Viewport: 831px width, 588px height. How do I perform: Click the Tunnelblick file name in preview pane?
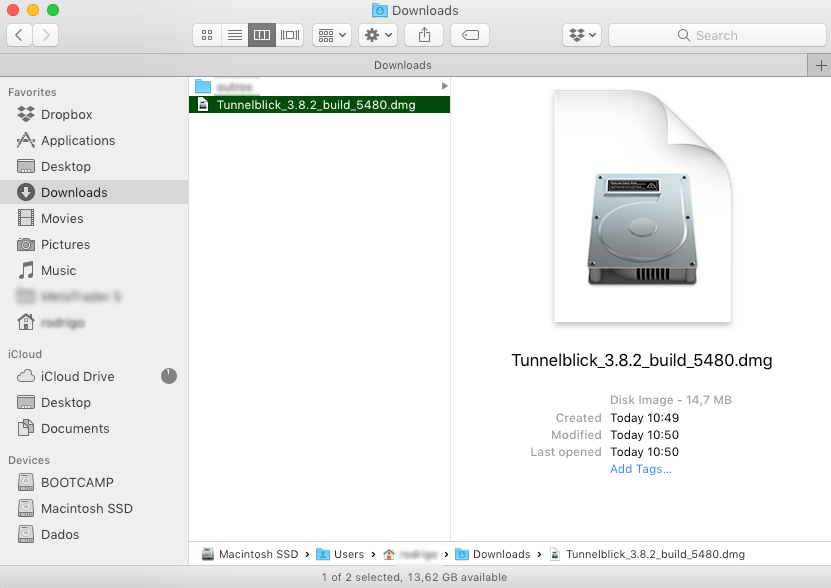tap(642, 361)
